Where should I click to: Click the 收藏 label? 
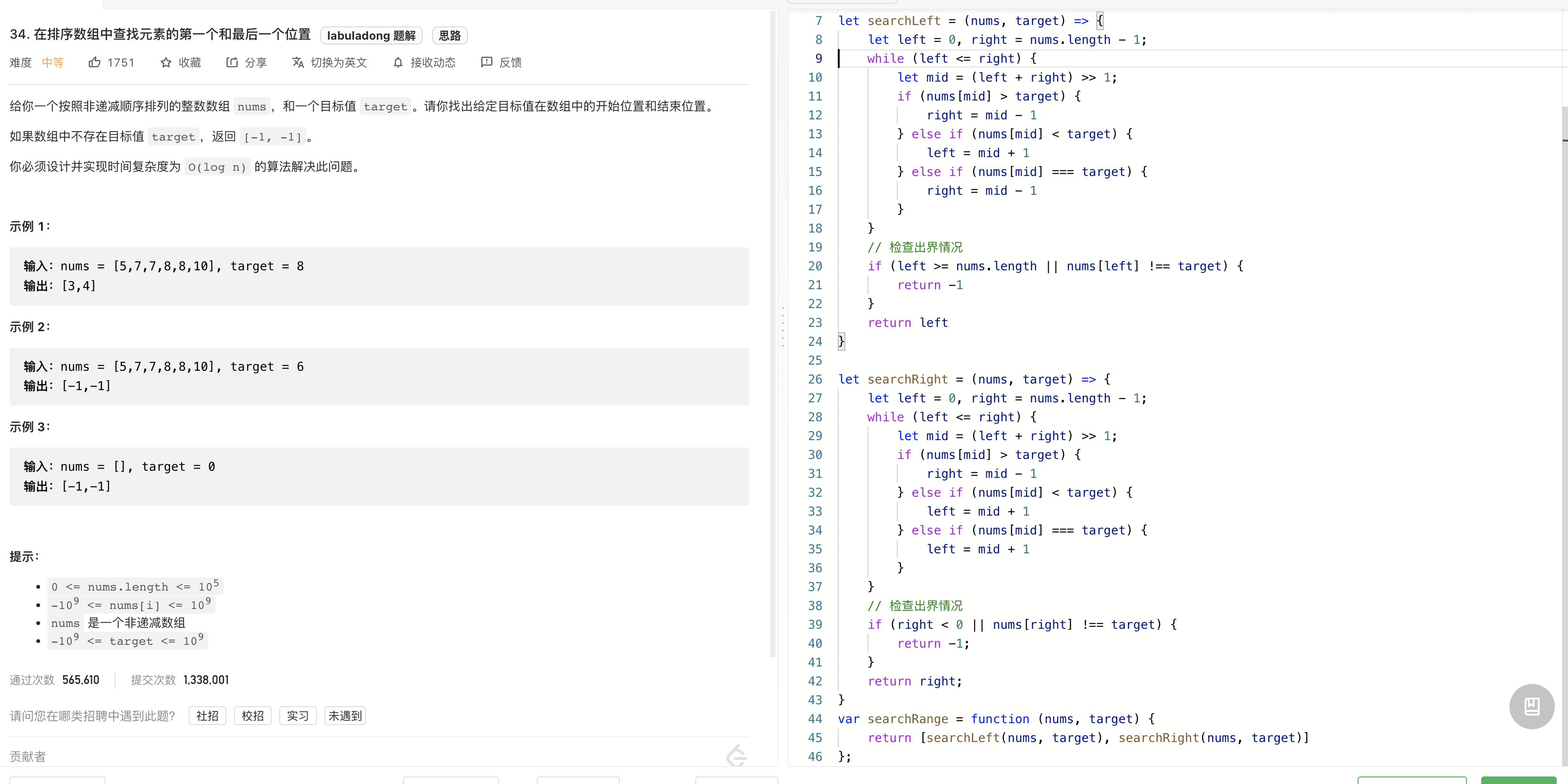(x=190, y=62)
